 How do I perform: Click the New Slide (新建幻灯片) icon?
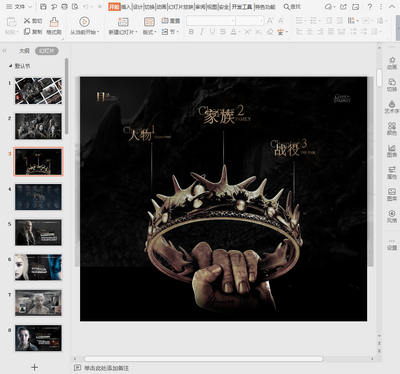coord(123,22)
